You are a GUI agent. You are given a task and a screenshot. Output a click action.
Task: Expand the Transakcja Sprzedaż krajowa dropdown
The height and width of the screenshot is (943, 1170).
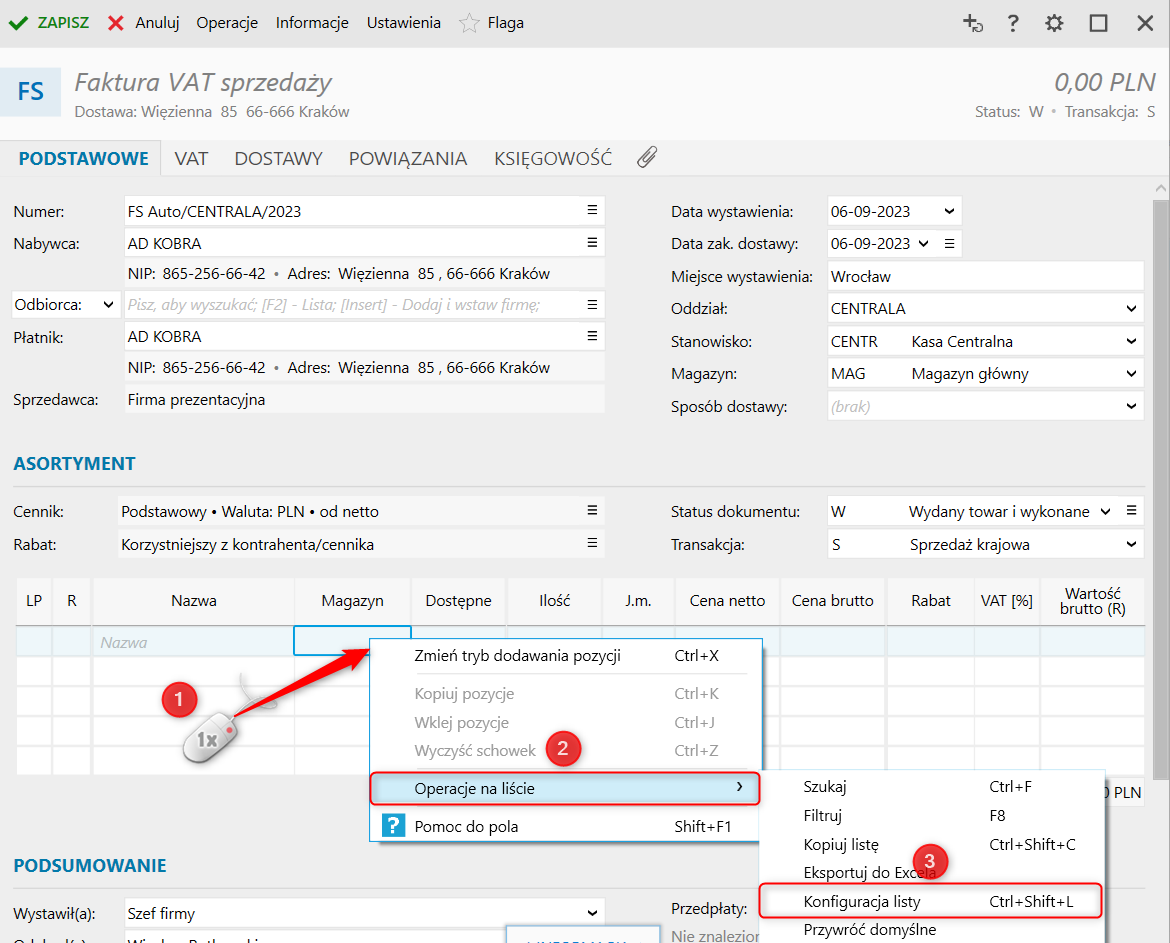pos(1131,545)
